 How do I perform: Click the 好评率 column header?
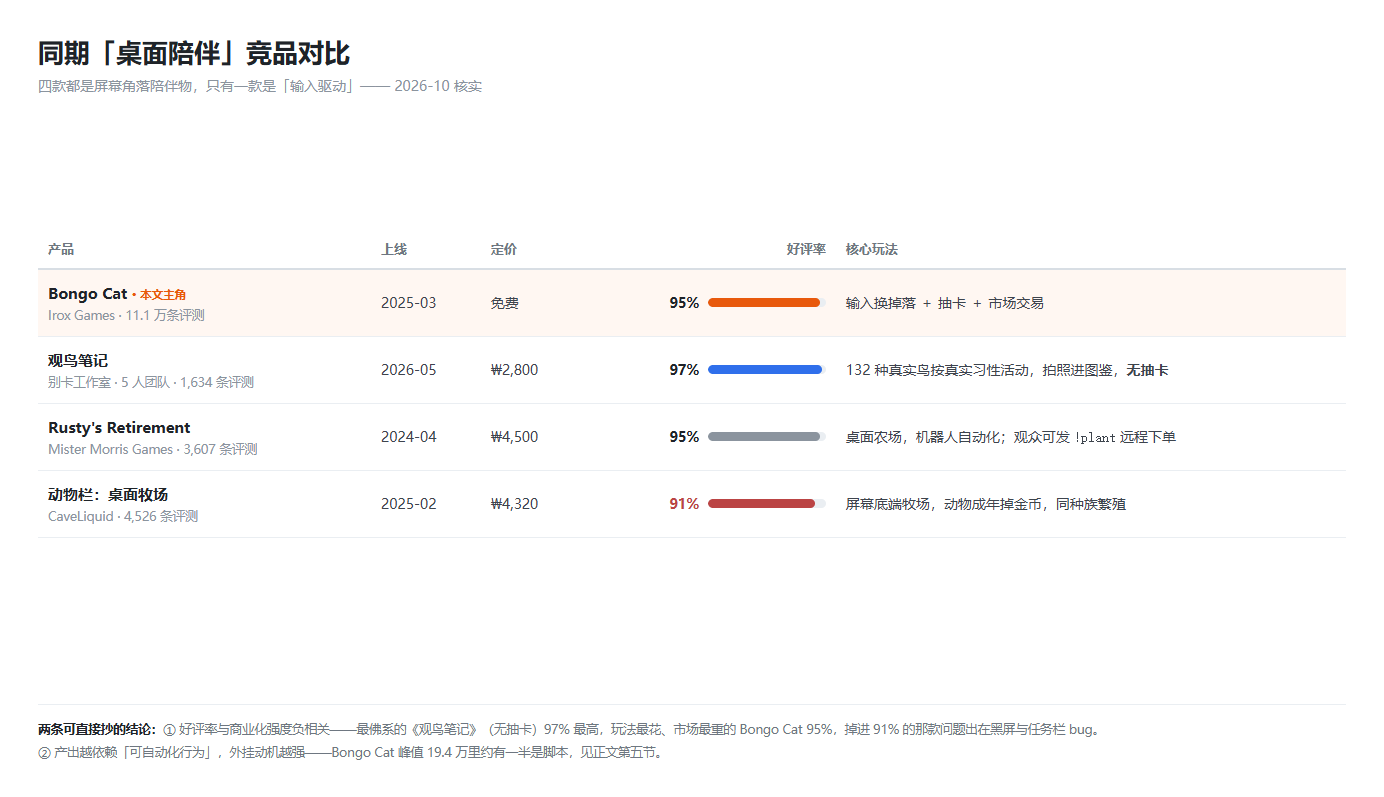click(806, 249)
